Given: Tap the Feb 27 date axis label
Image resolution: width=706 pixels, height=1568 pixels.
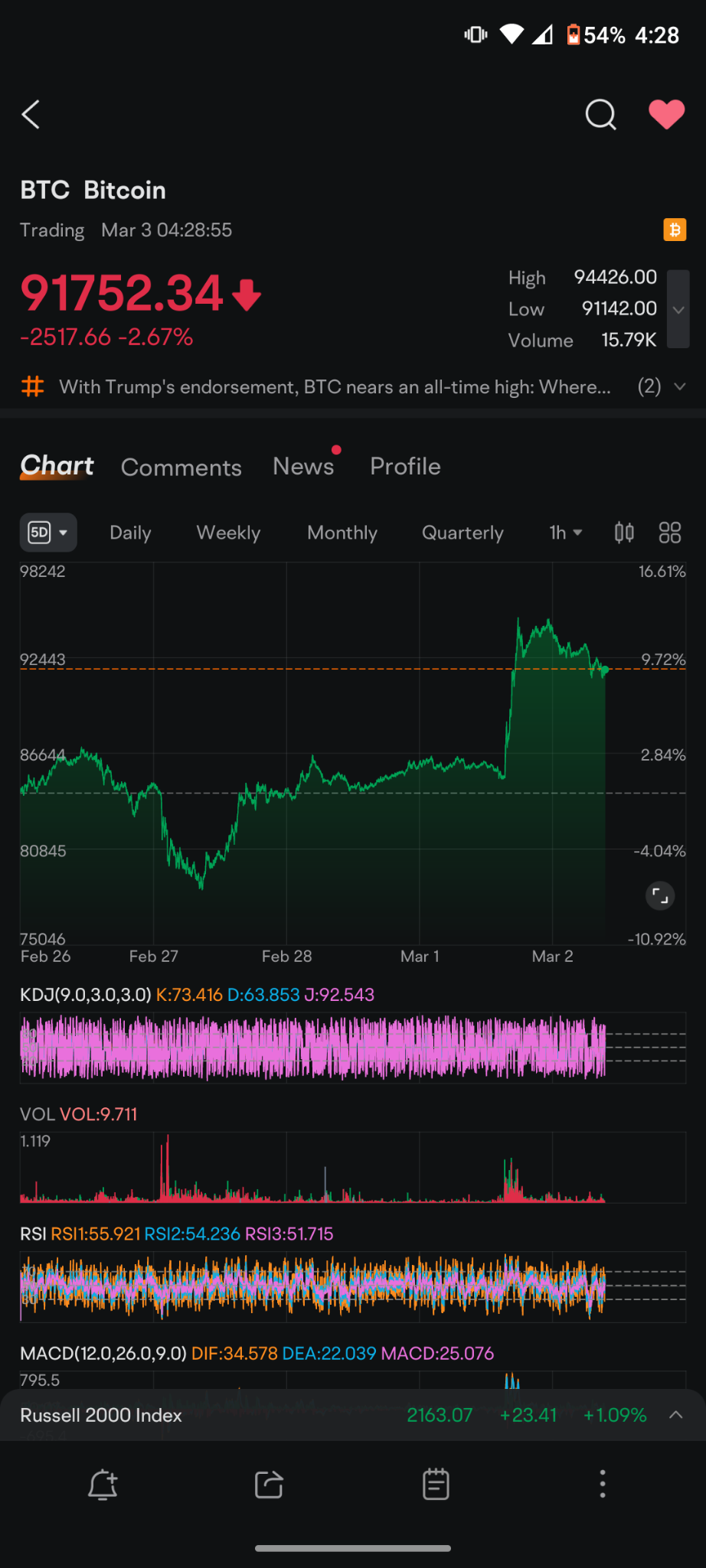Looking at the screenshot, I should pos(153,956).
